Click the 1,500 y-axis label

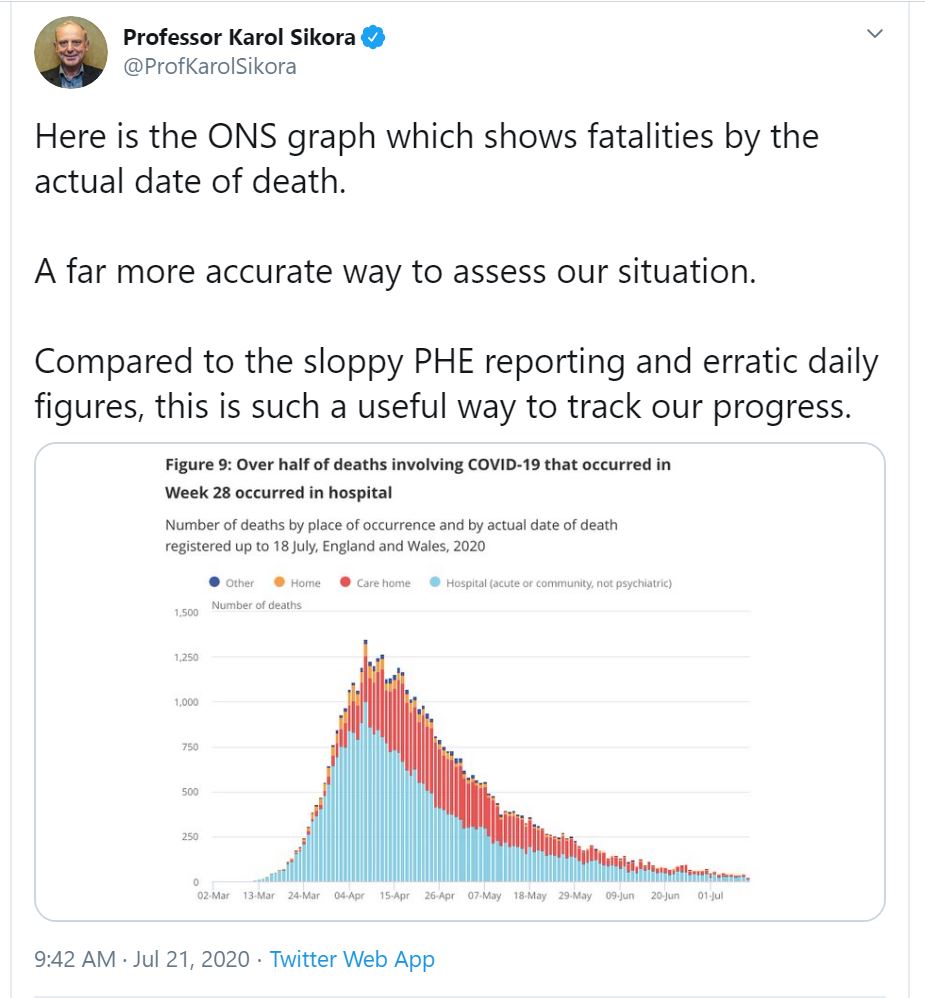(x=186, y=612)
